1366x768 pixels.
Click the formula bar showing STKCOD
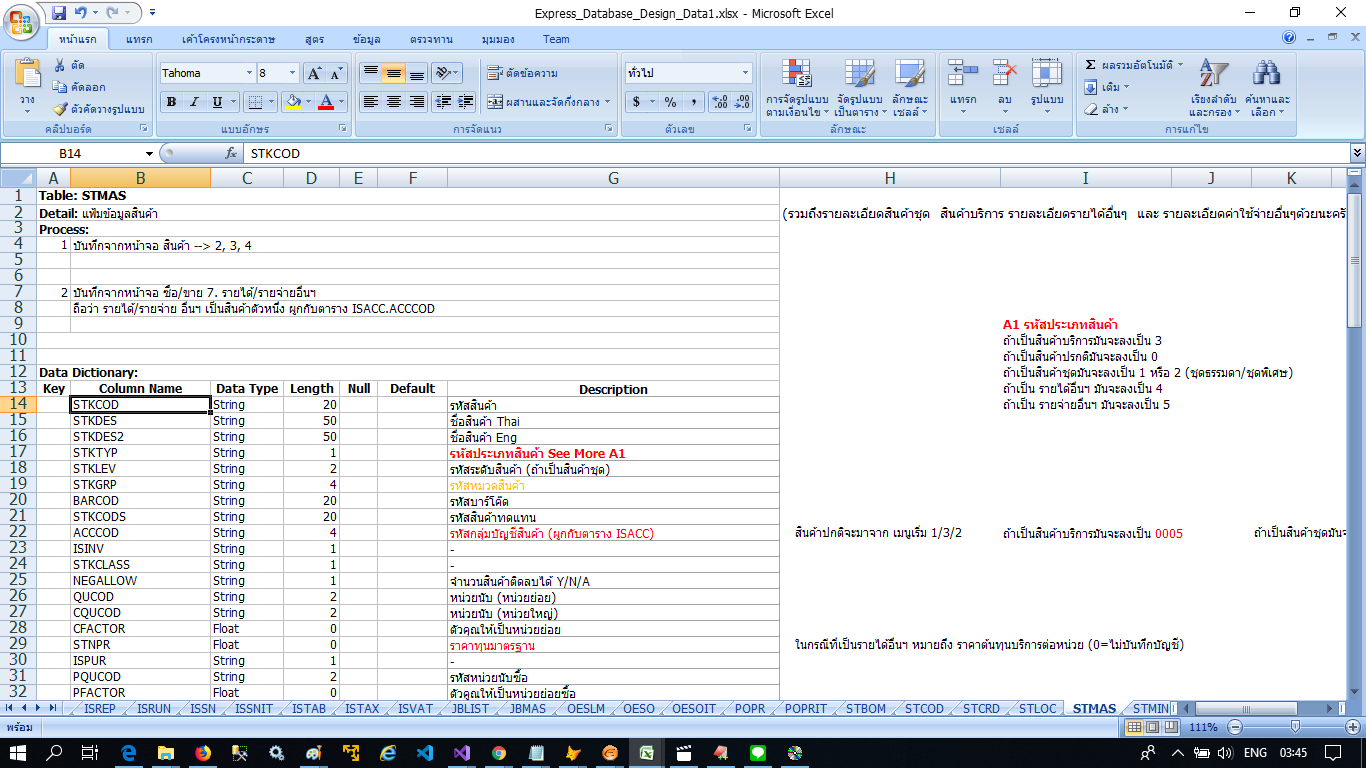797,154
